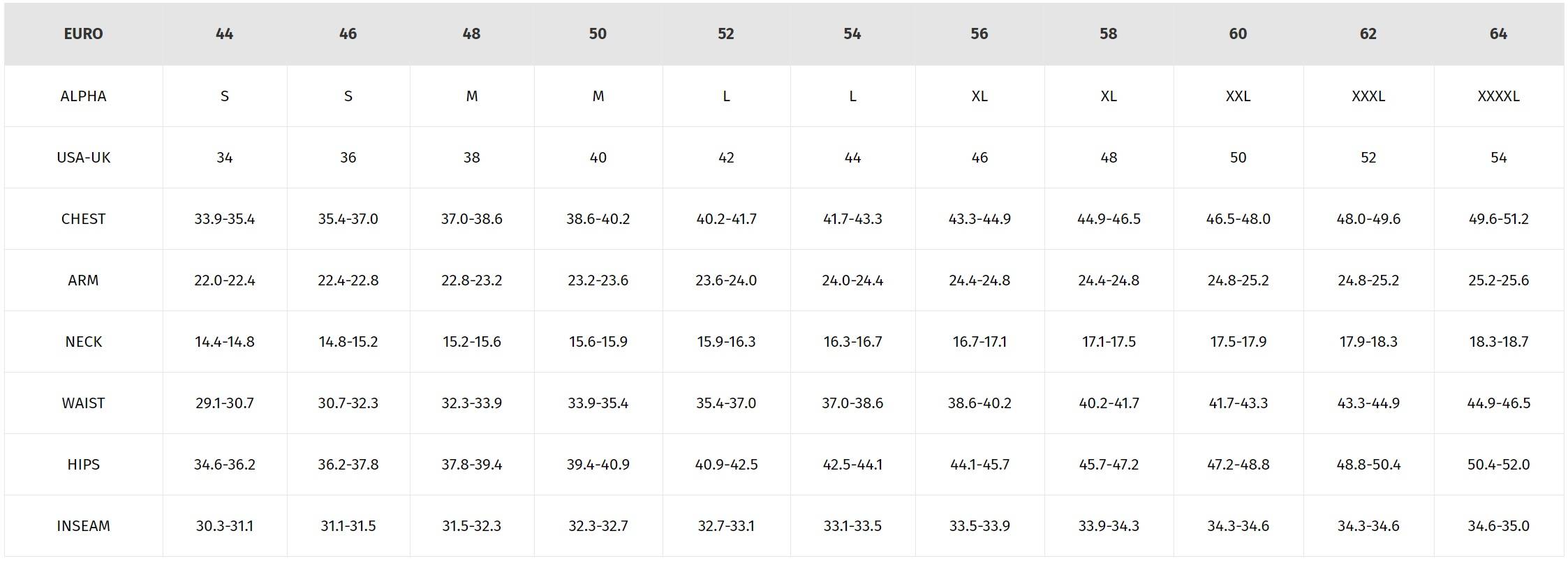Click the EURO size 52 column header
The width and height of the screenshot is (1568, 561).
(x=726, y=34)
